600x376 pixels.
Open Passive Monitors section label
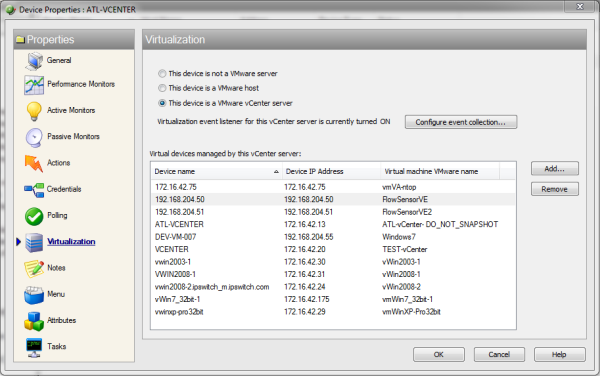73,136
